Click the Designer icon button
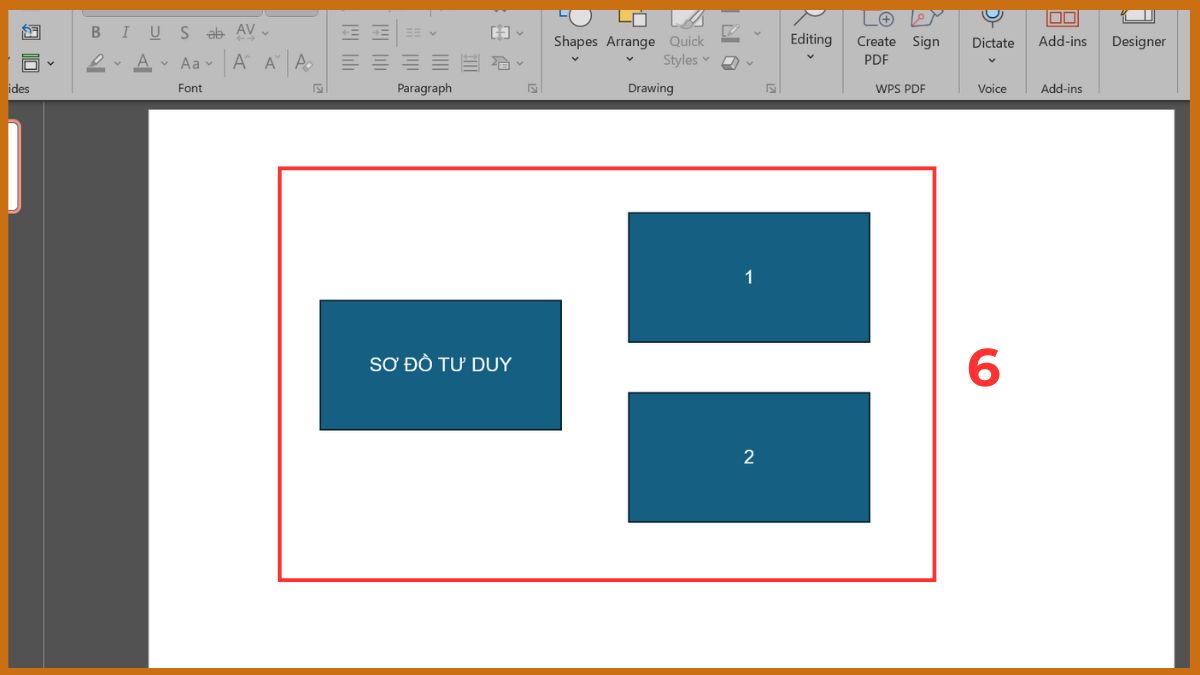Viewport: 1200px width, 675px height. (1138, 30)
